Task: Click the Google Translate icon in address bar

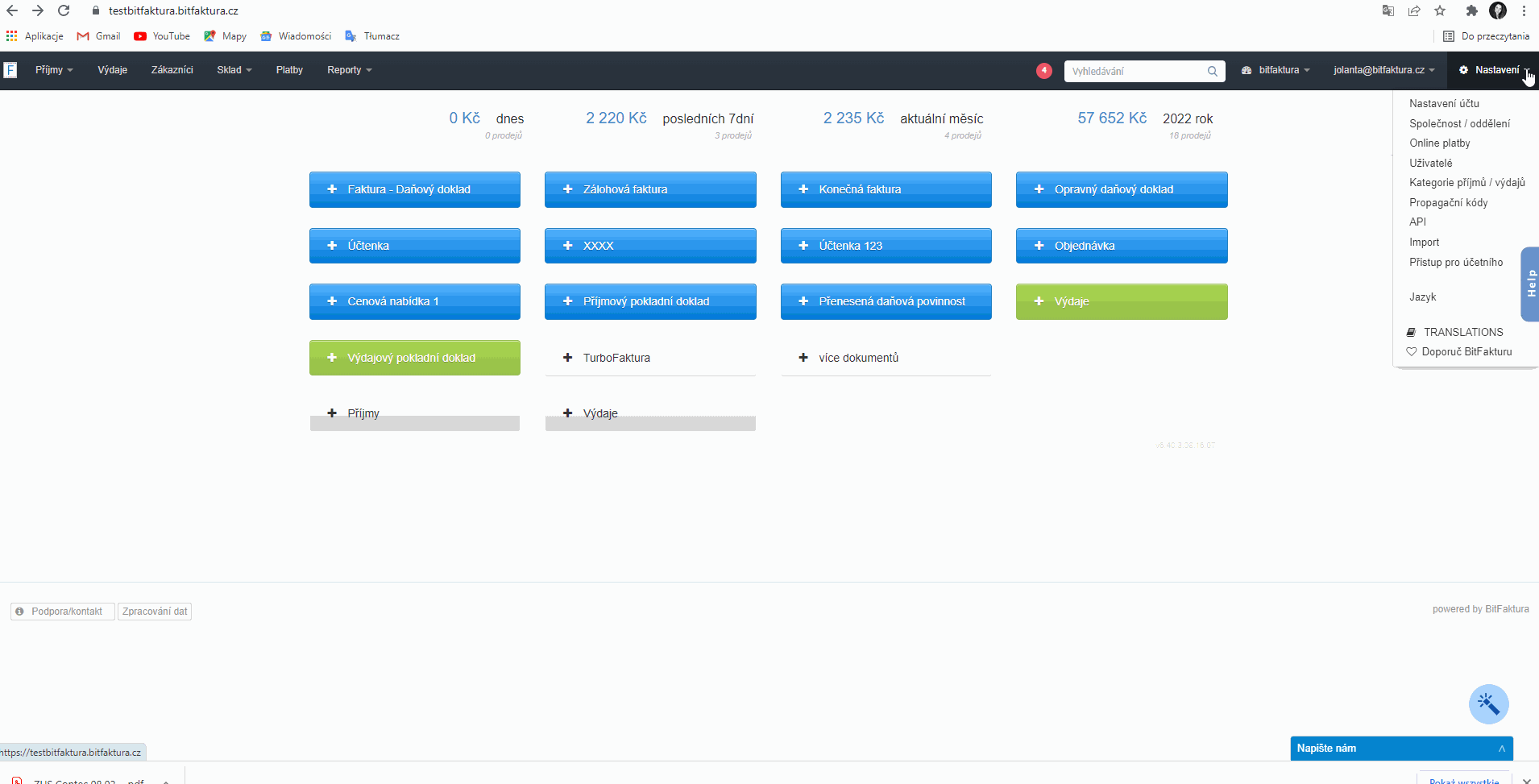Action: [1388, 11]
